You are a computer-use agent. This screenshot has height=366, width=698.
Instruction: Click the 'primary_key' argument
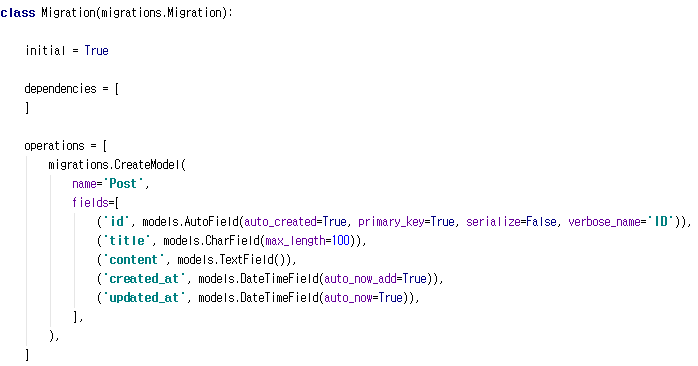(391, 222)
